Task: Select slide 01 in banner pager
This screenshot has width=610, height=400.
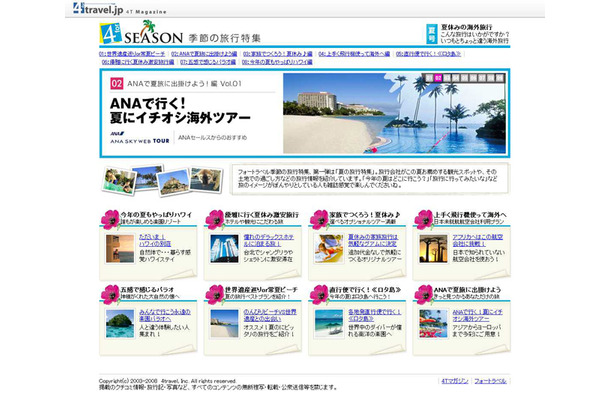Action: [x=429, y=78]
